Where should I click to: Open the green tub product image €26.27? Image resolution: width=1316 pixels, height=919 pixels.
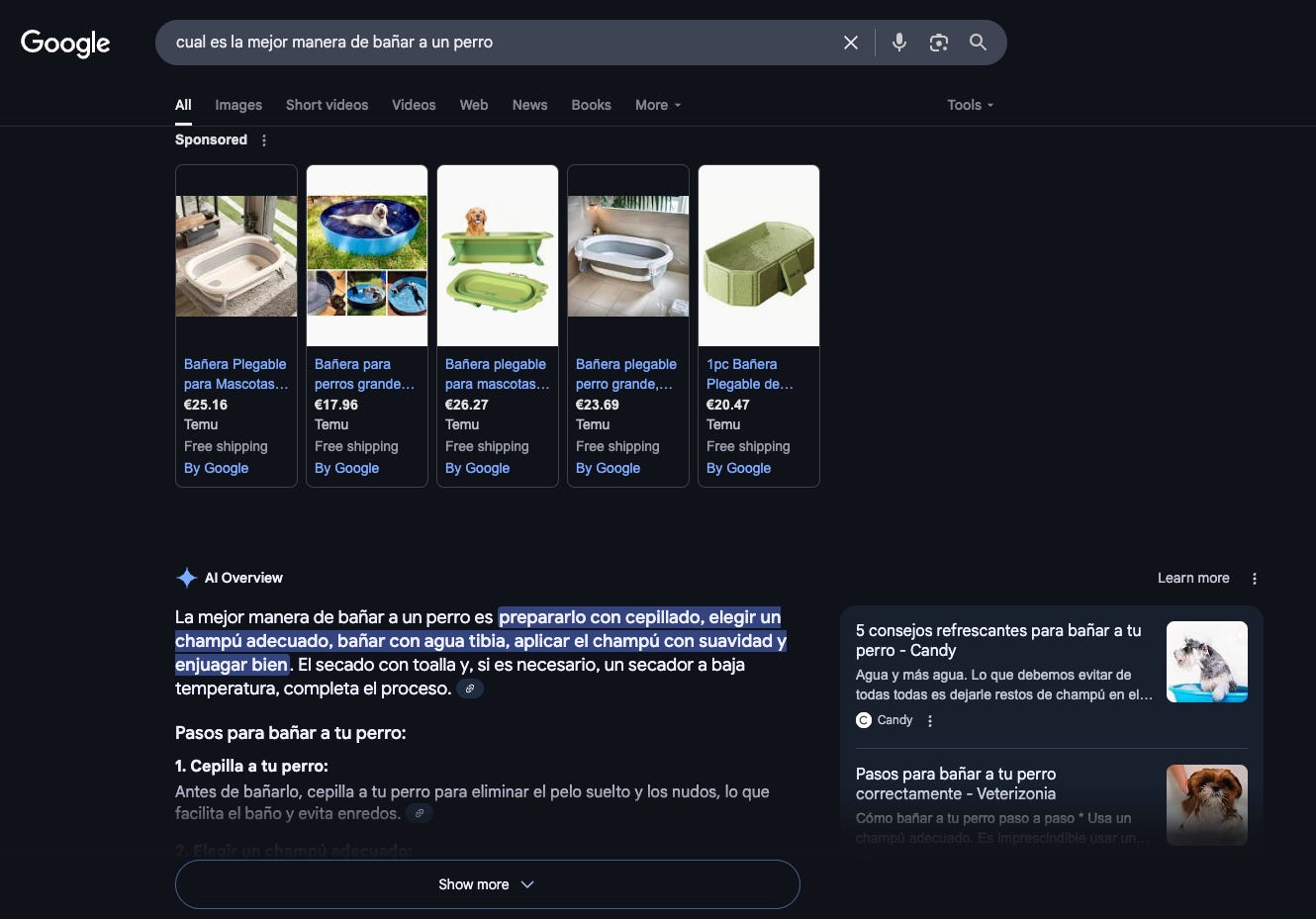498,256
